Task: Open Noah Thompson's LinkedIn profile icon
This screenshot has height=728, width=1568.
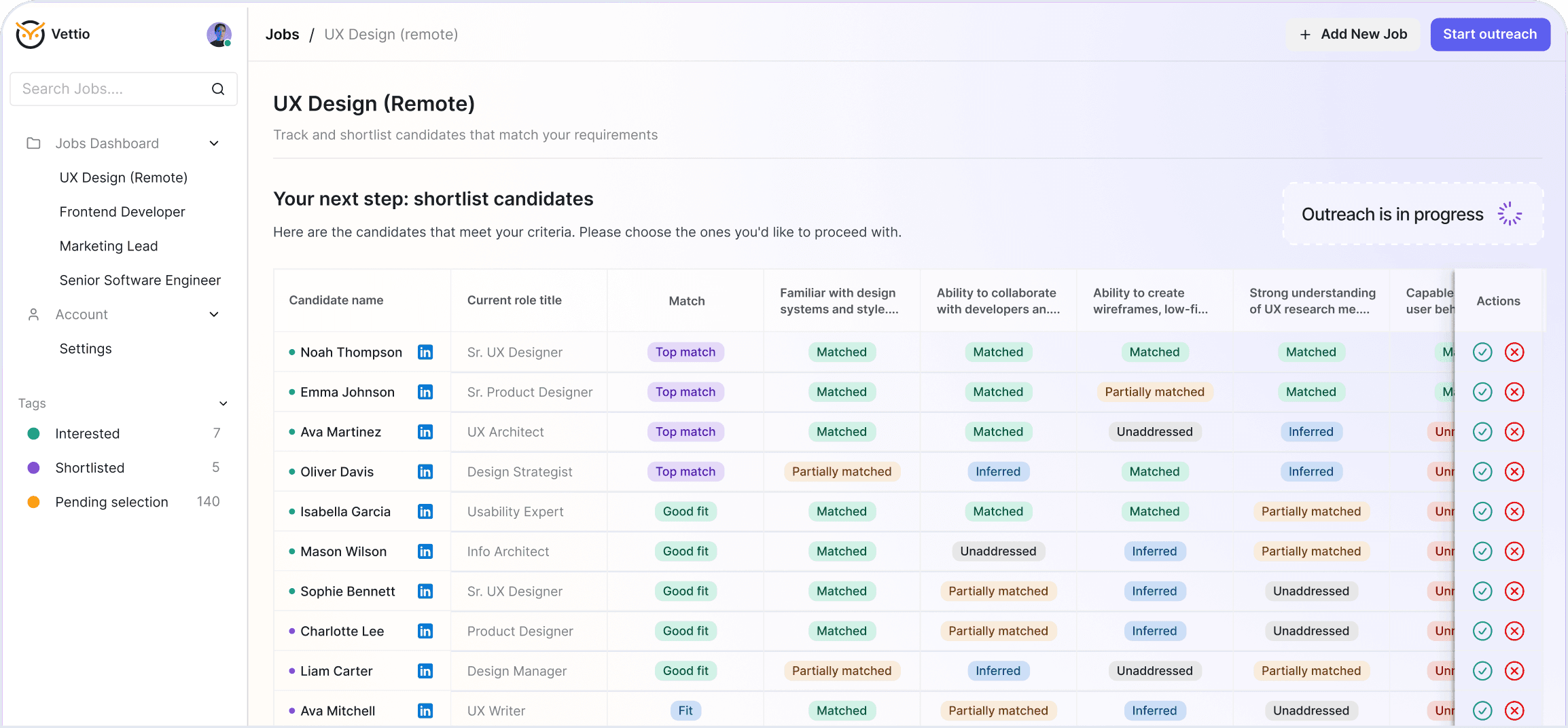Action: (425, 352)
